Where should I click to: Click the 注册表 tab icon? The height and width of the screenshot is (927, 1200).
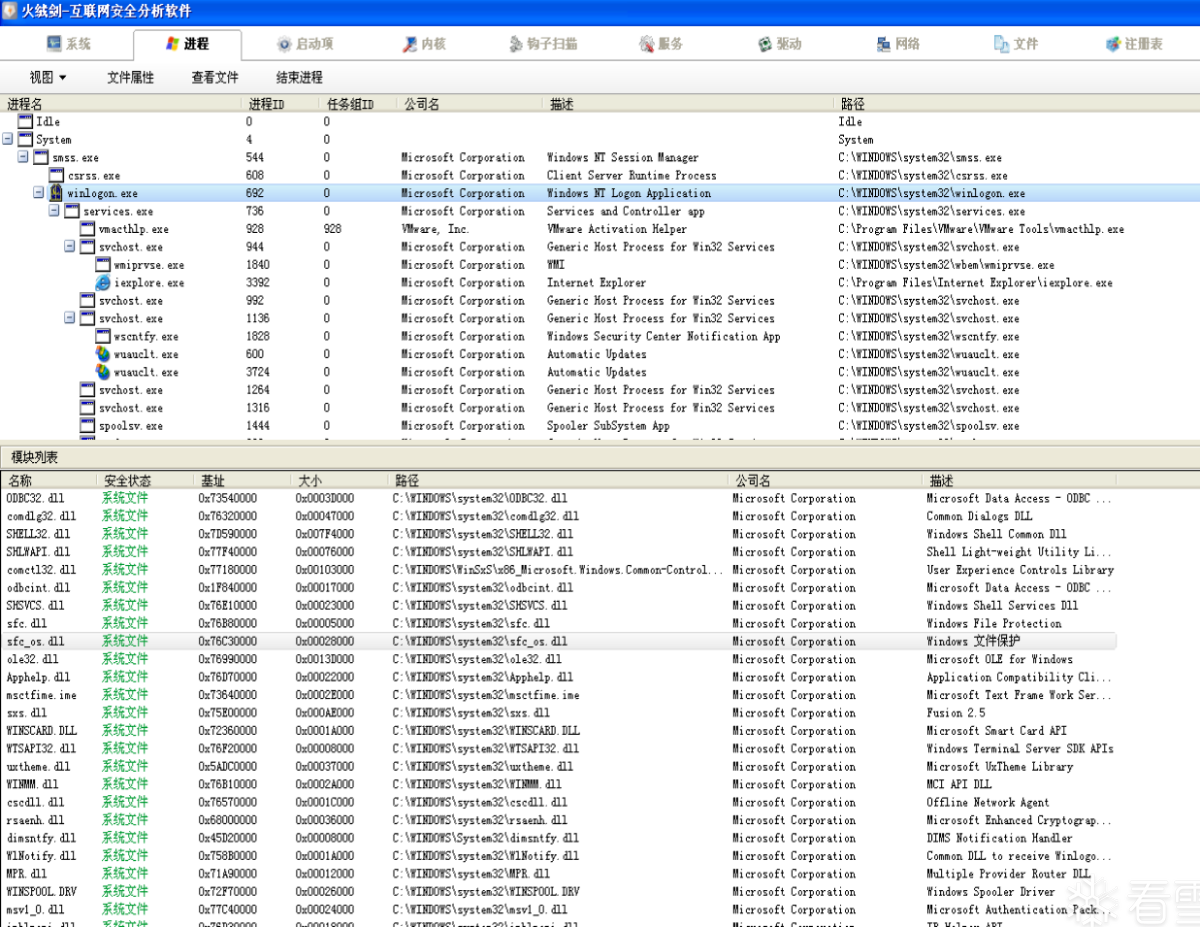tap(1114, 44)
